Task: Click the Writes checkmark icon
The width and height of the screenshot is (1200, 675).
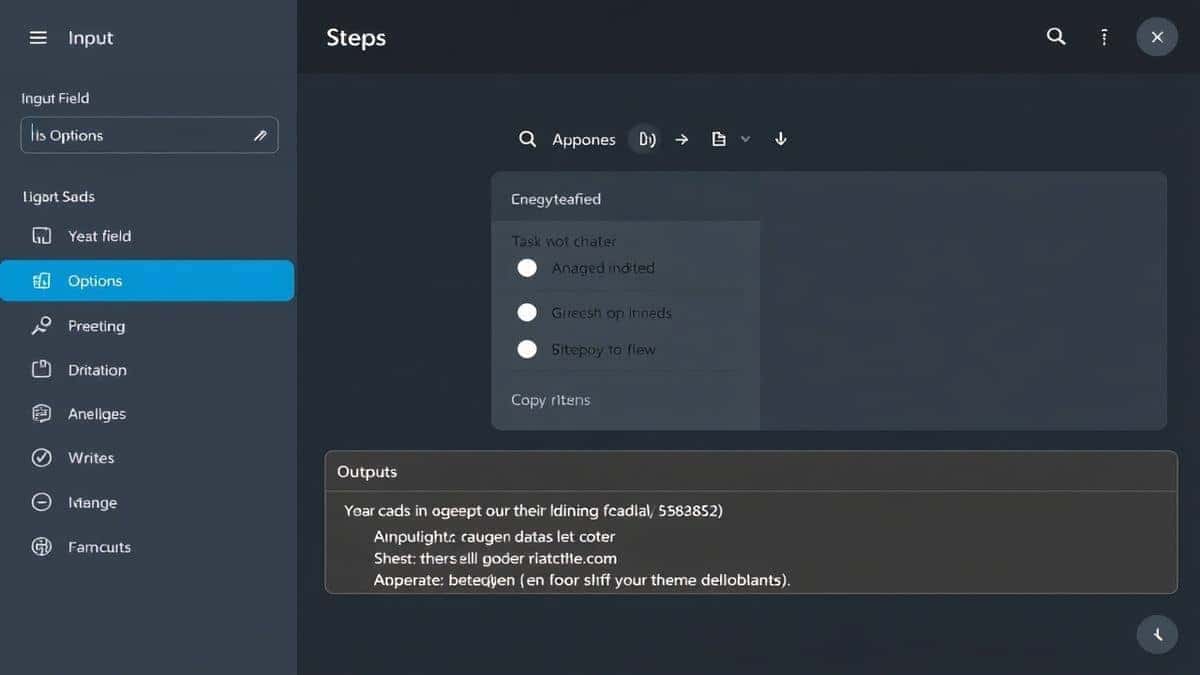Action: (x=42, y=458)
